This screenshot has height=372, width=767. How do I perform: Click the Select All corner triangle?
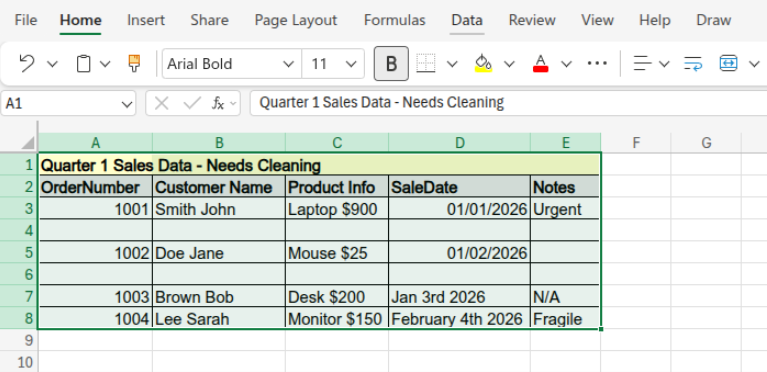pyautogui.click(x=28, y=143)
